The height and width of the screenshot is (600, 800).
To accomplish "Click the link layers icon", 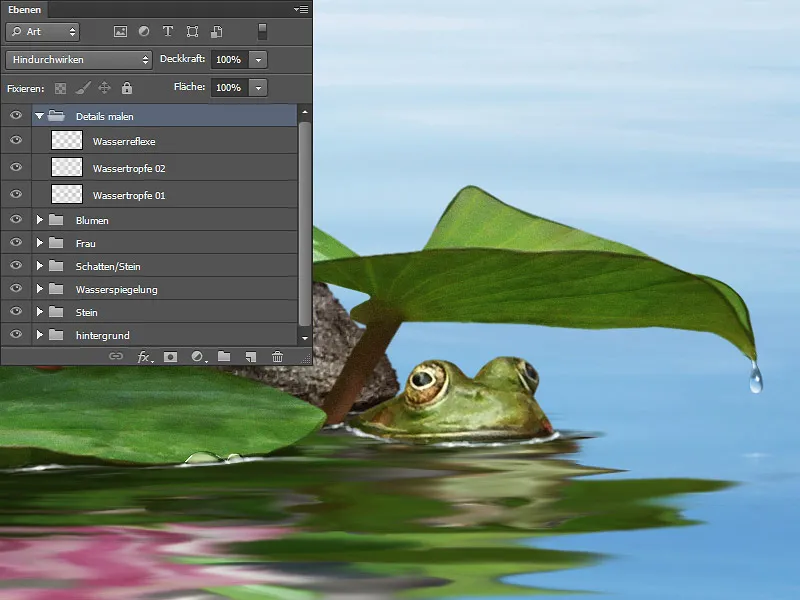I will [x=116, y=356].
